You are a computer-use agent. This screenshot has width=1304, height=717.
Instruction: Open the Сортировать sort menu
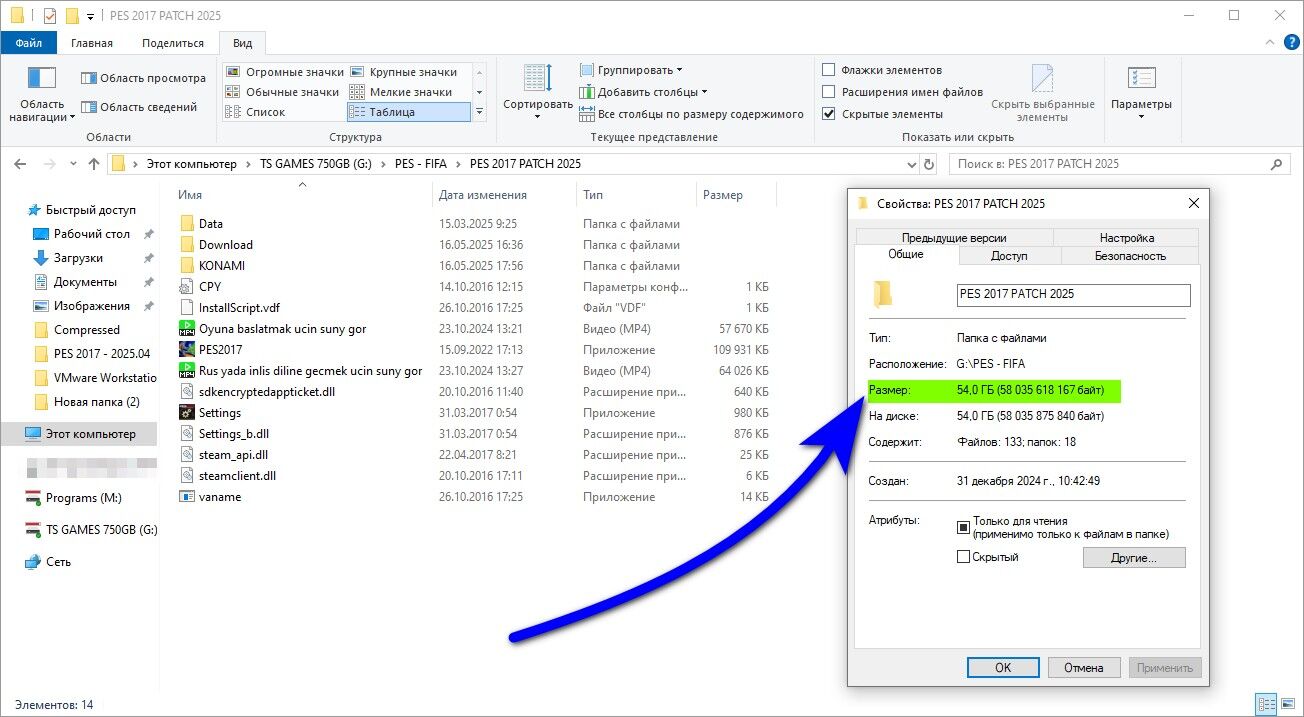pos(538,92)
